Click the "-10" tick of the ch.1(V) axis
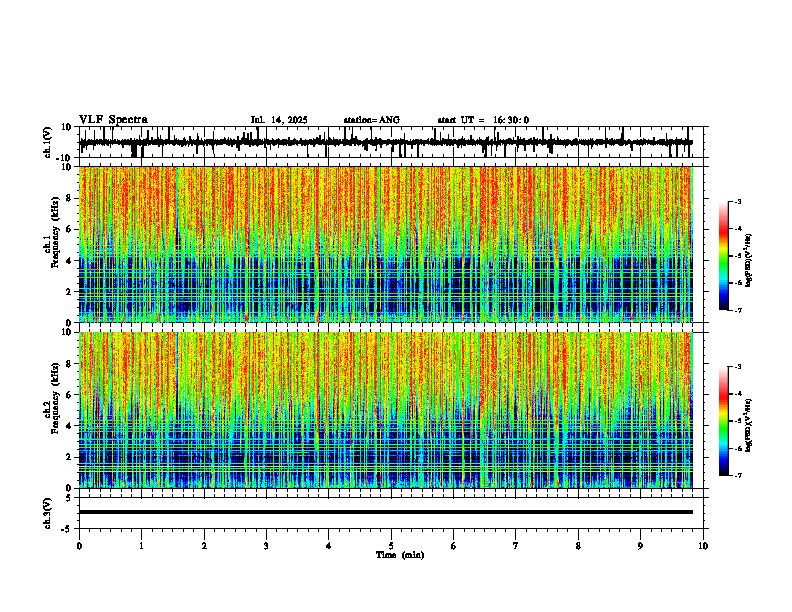Image resolution: width=792 pixels, height=612 pixels. click(x=64, y=158)
